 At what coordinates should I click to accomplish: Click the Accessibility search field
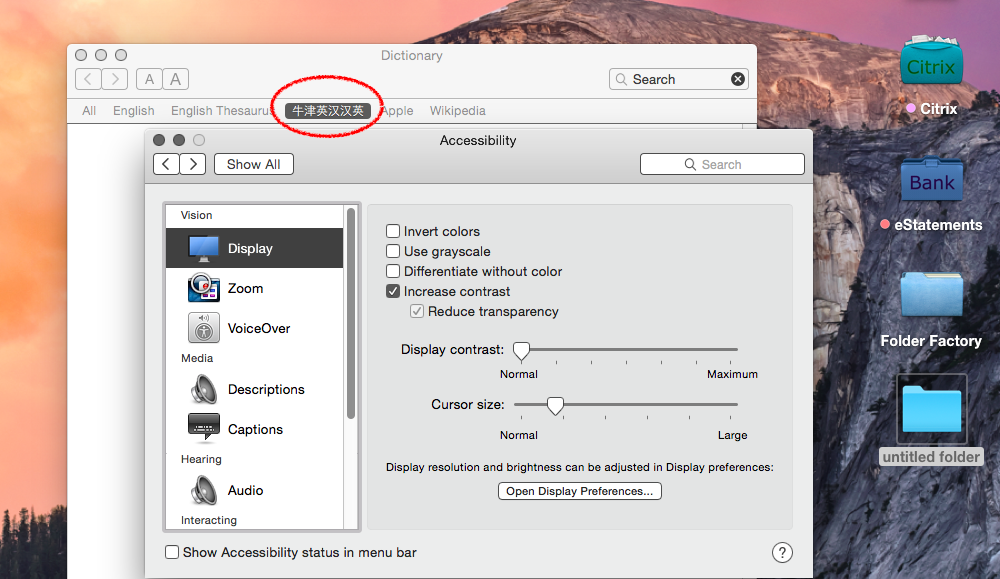722,164
